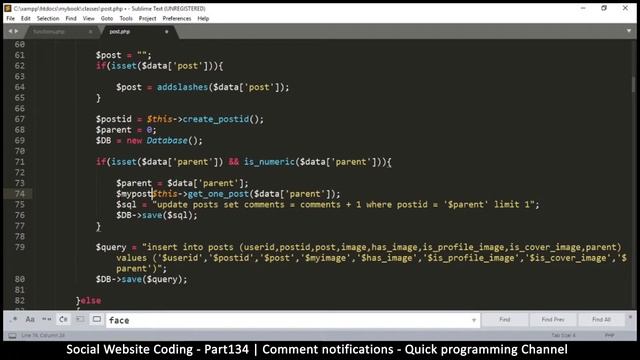This screenshot has width=640, height=360.
Task: Click the Sublime Text title bar icon
Action: 8,8
